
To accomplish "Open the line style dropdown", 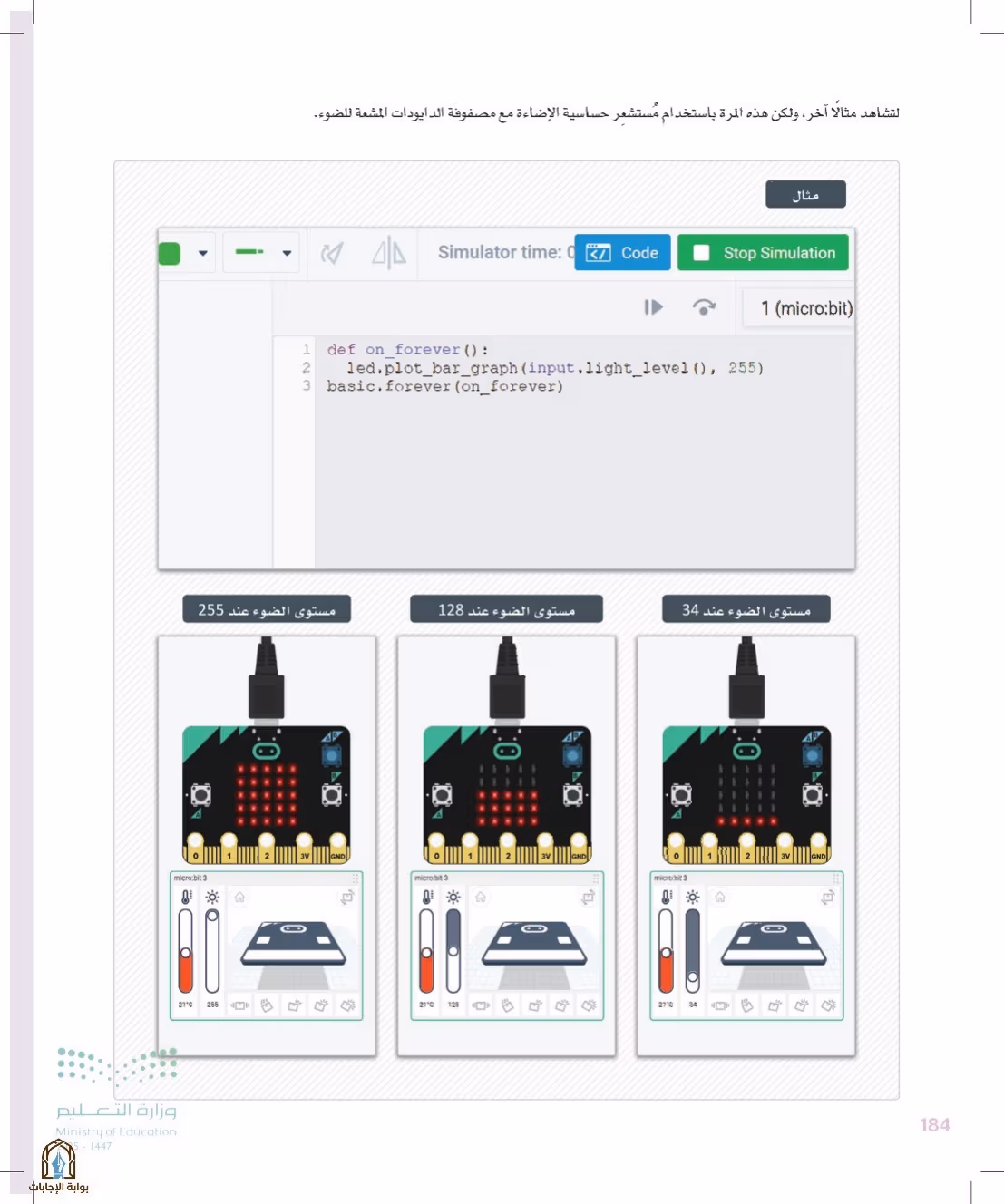I will (x=263, y=253).
